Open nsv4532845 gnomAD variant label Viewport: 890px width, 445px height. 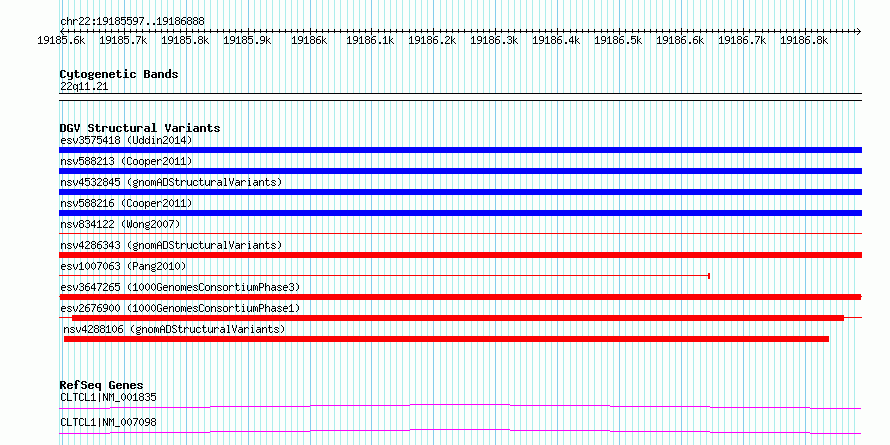[x=171, y=182]
